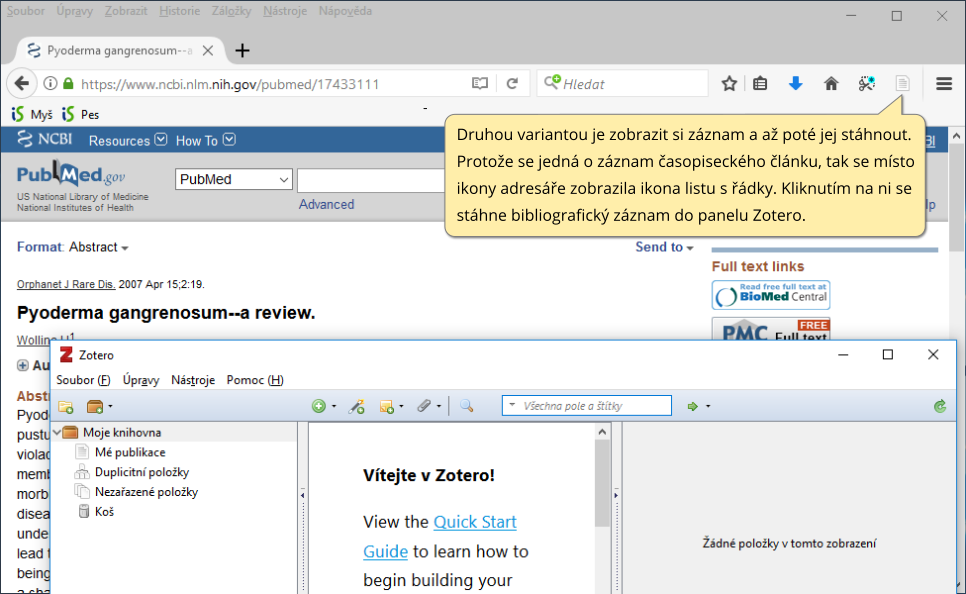This screenshot has height=594, width=966.
Task: Close the Pyoderma gangrenosum tab
Action: [x=208, y=51]
